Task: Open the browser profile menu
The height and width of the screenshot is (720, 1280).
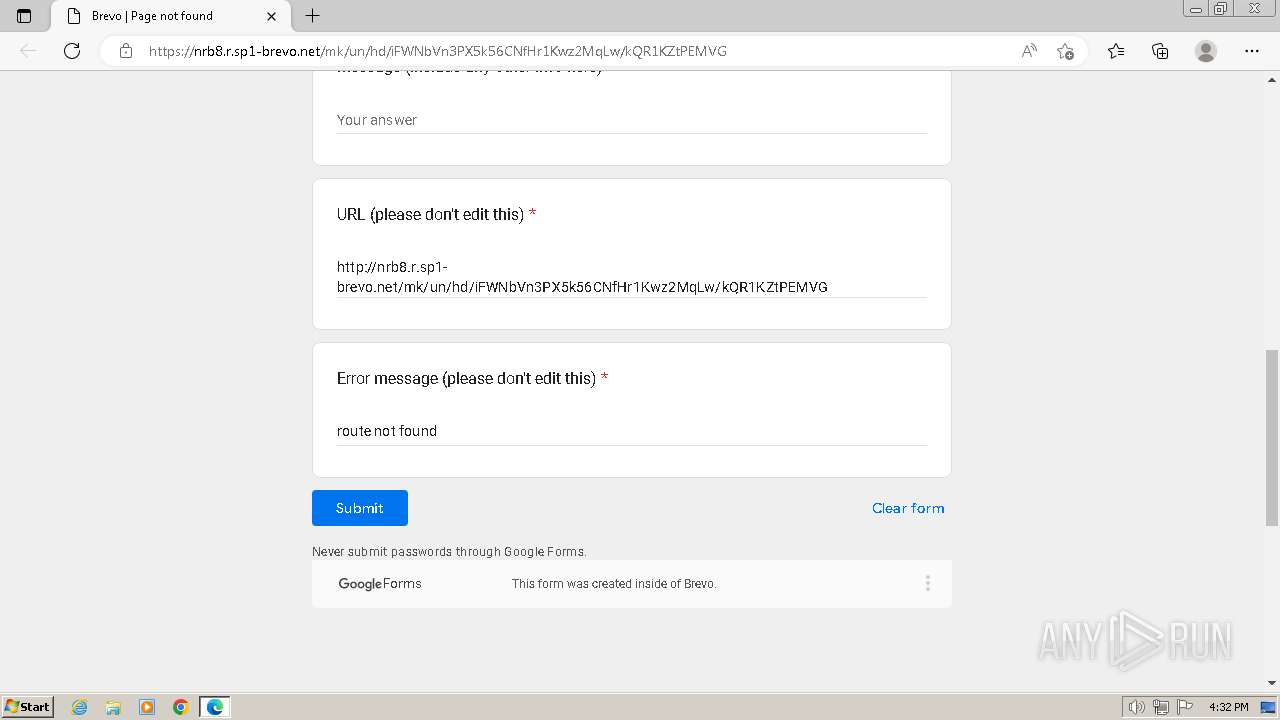Action: coord(1206,51)
